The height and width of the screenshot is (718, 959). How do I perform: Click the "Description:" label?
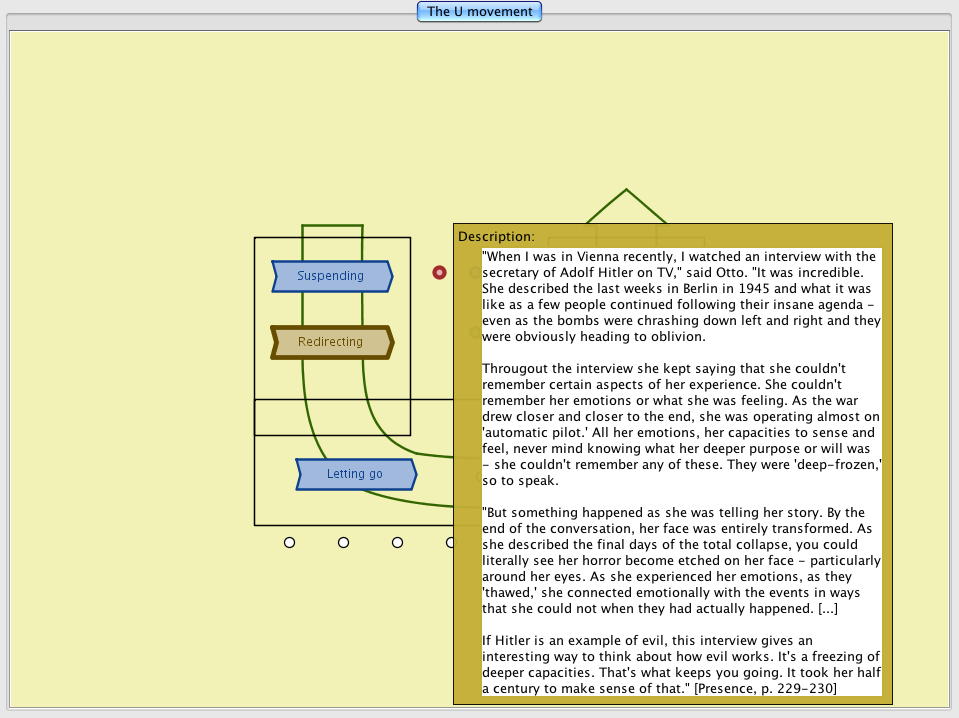pyautogui.click(x=496, y=237)
